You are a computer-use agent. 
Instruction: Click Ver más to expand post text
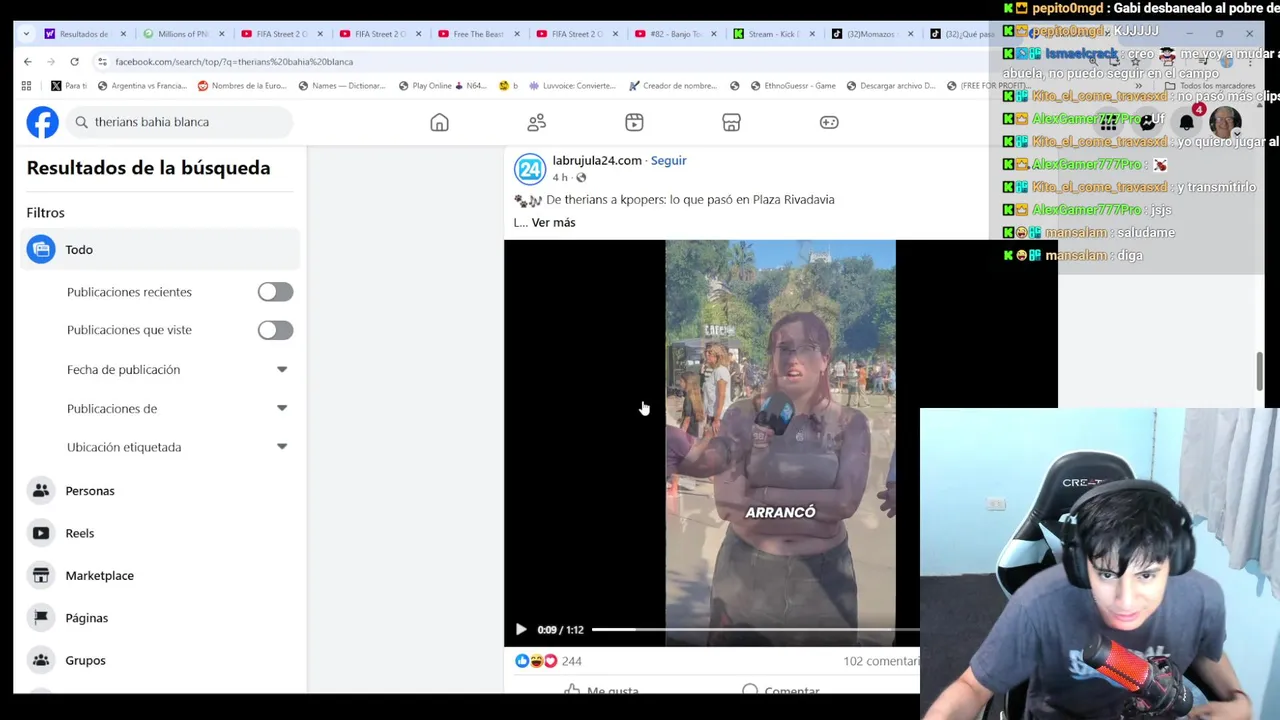click(x=553, y=223)
